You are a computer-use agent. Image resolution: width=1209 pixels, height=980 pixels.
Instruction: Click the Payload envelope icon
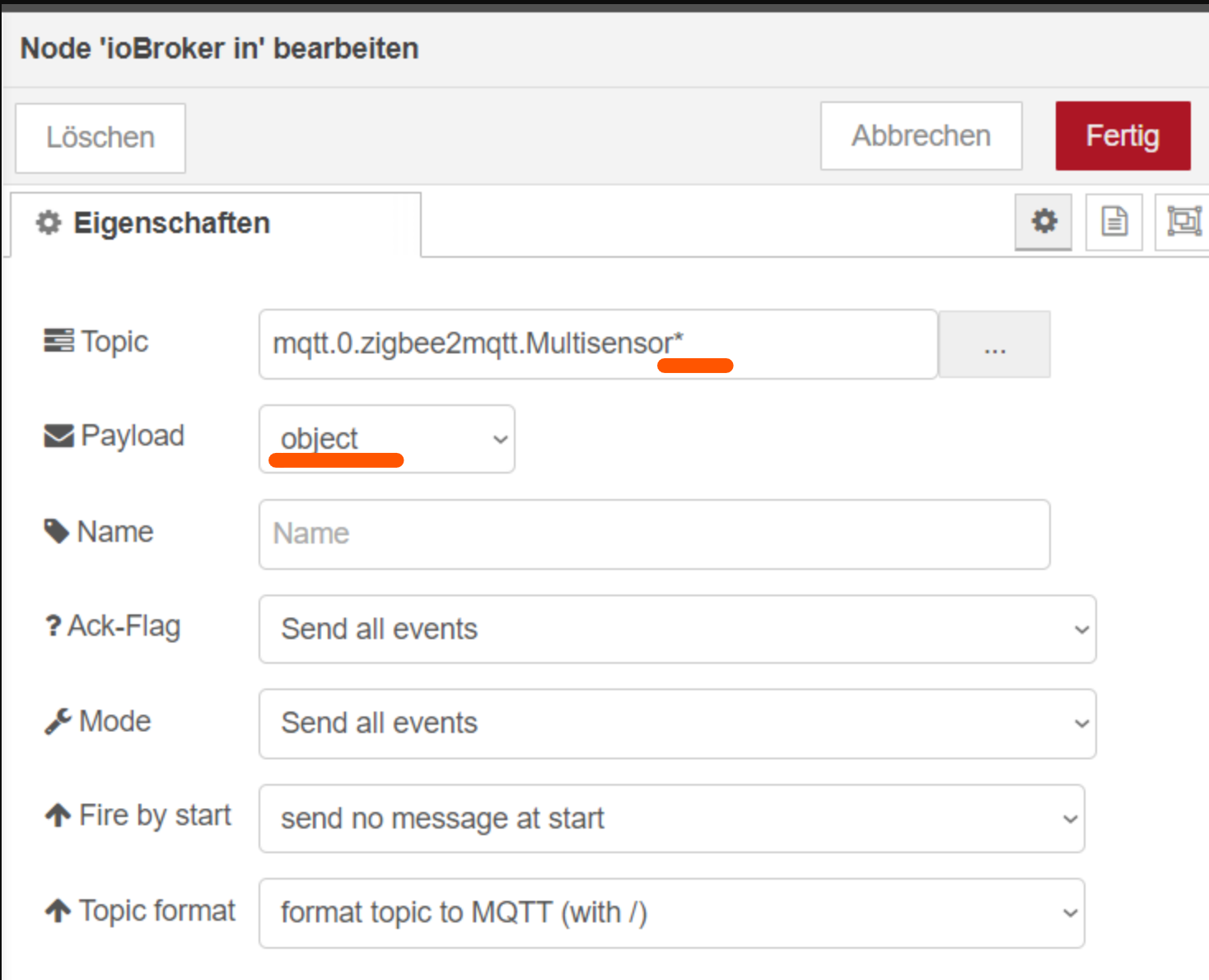click(x=58, y=436)
